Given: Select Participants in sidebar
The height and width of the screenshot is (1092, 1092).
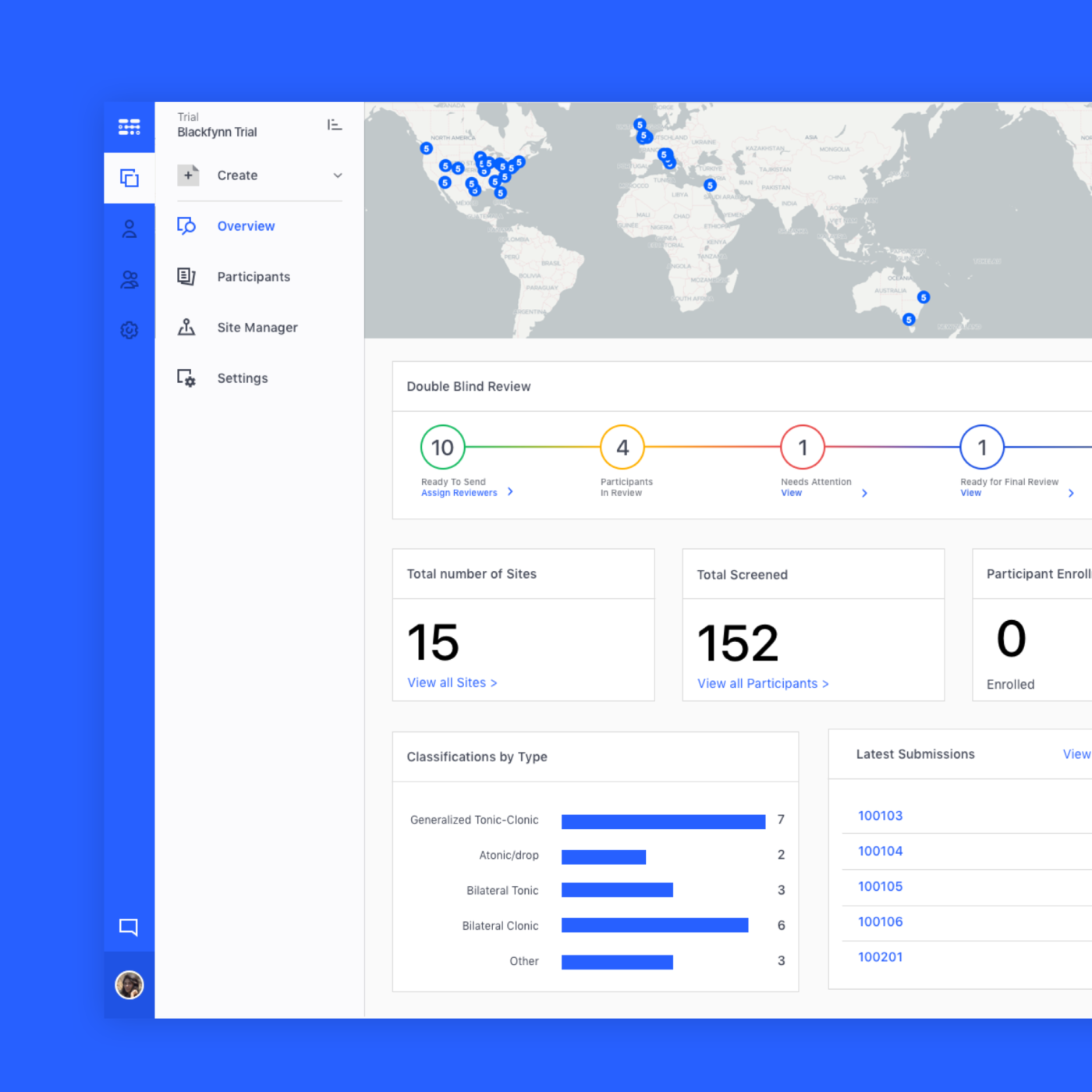Looking at the screenshot, I should [253, 277].
